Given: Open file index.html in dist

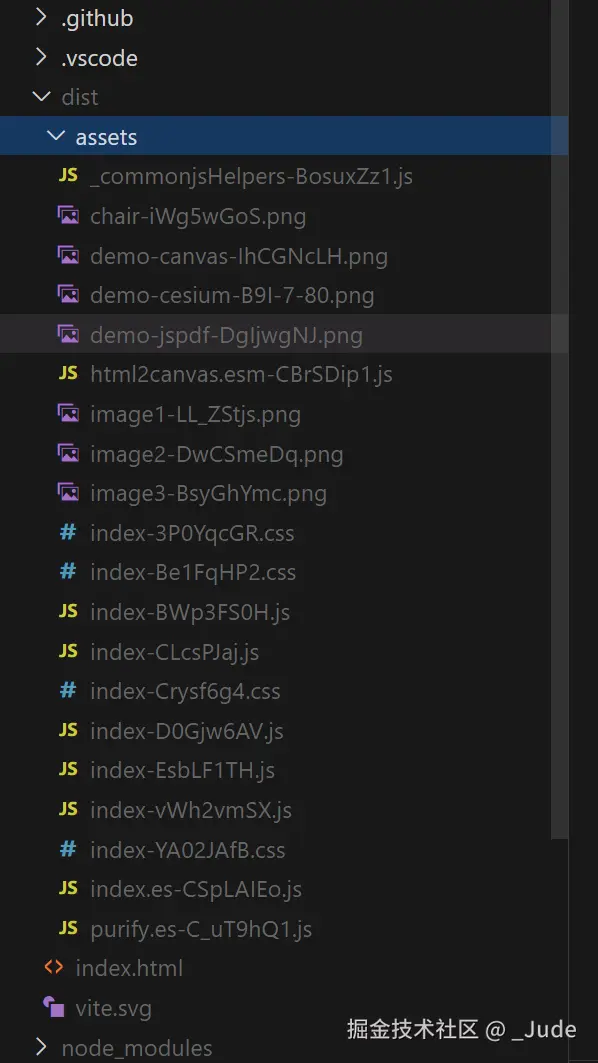Looking at the screenshot, I should tap(129, 968).
